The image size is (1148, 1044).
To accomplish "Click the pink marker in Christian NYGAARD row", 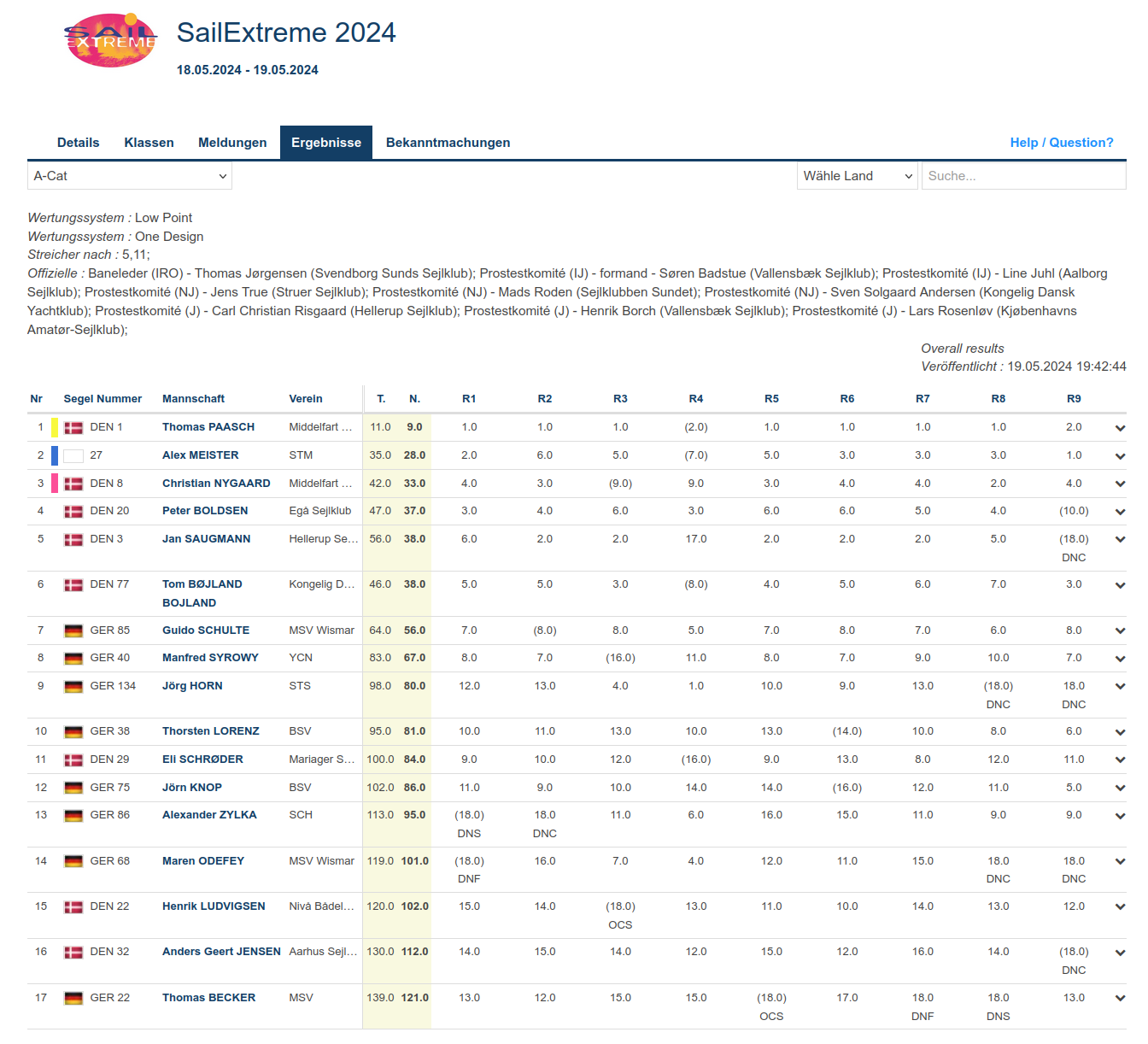I will click(x=55, y=484).
